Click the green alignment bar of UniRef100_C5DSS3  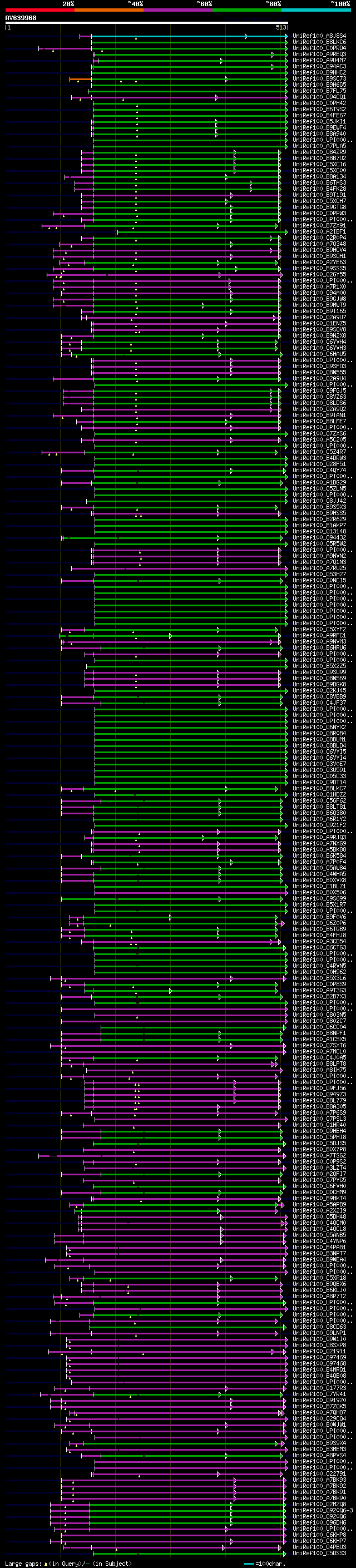pos(189,1554)
